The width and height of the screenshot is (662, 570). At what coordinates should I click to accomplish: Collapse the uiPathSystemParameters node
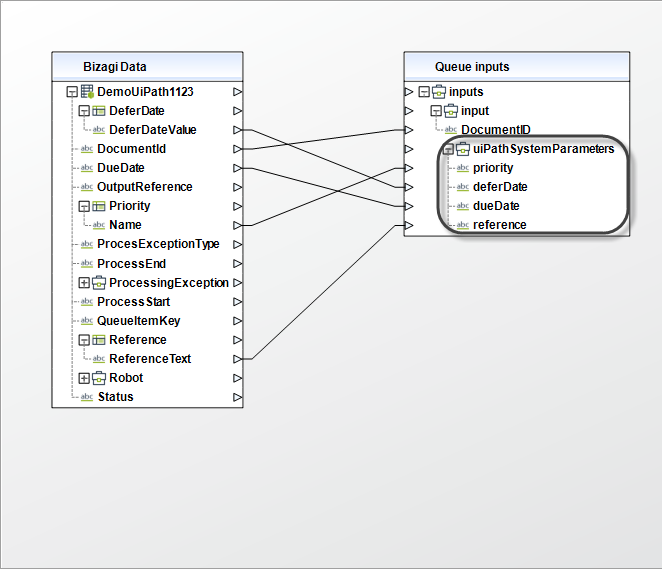tap(448, 149)
